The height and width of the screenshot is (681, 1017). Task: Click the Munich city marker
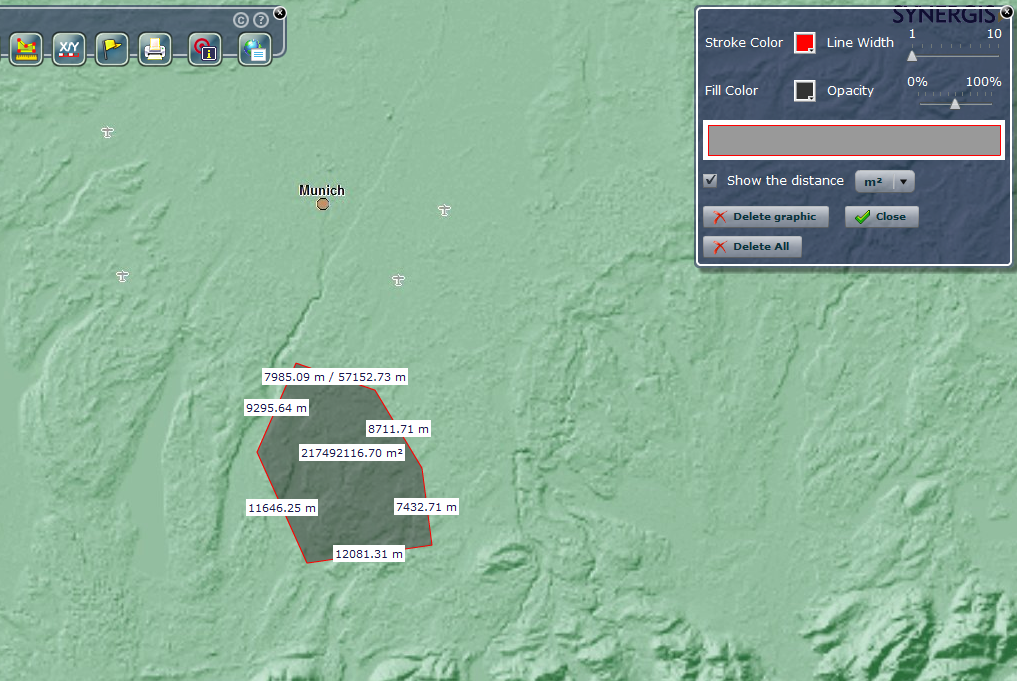(x=323, y=204)
